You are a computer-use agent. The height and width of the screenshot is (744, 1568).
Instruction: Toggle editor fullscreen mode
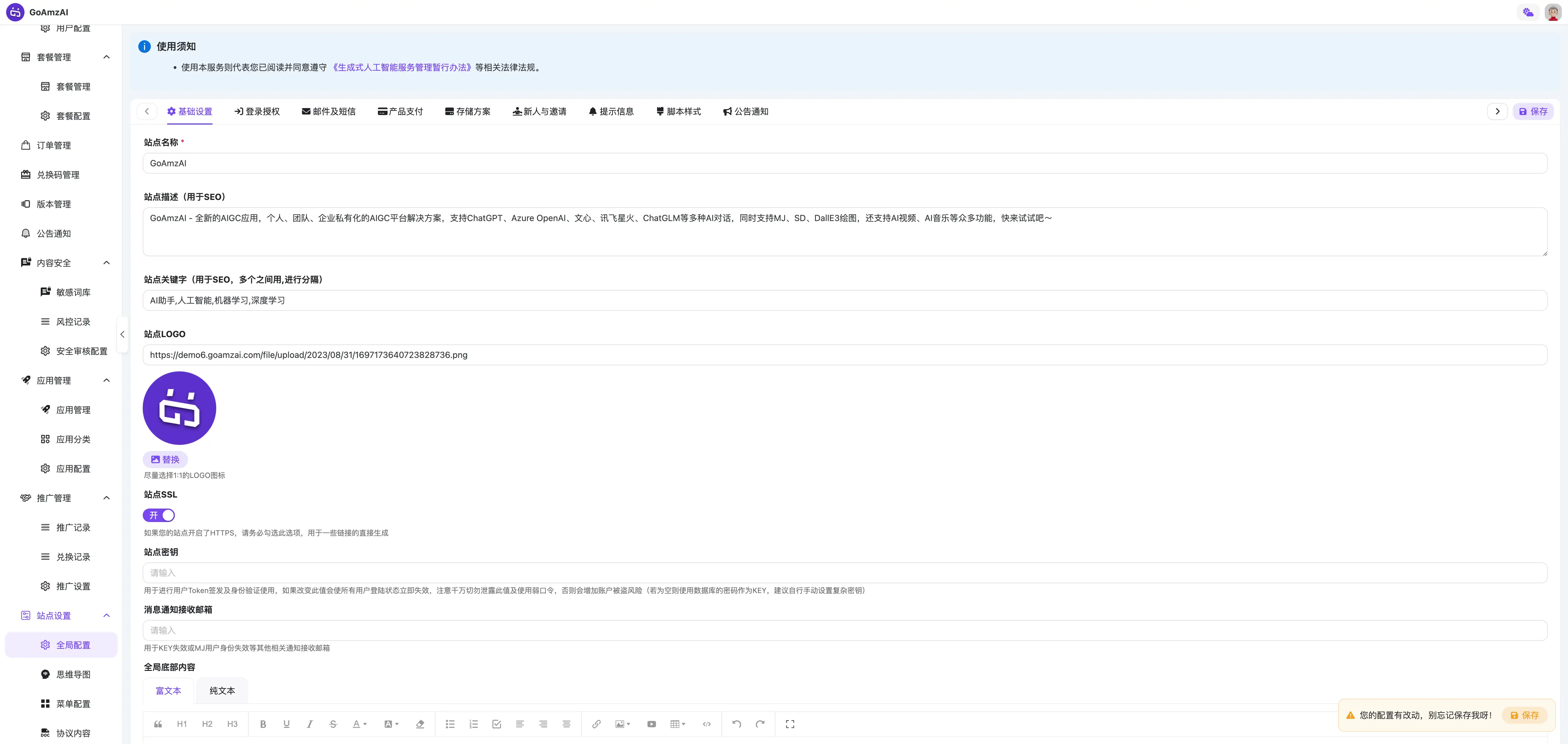pos(790,724)
